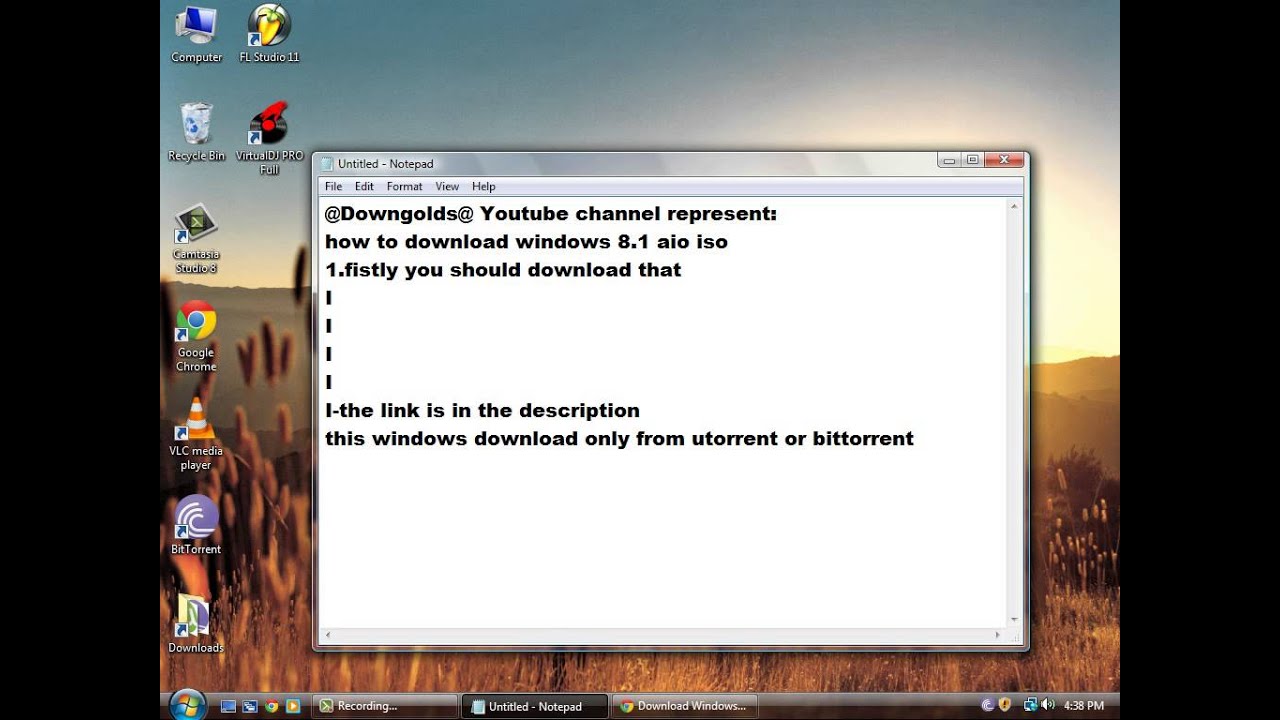The image size is (1280, 720).
Task: Select Google Chrome desktop shortcut
Action: pyautogui.click(x=196, y=336)
